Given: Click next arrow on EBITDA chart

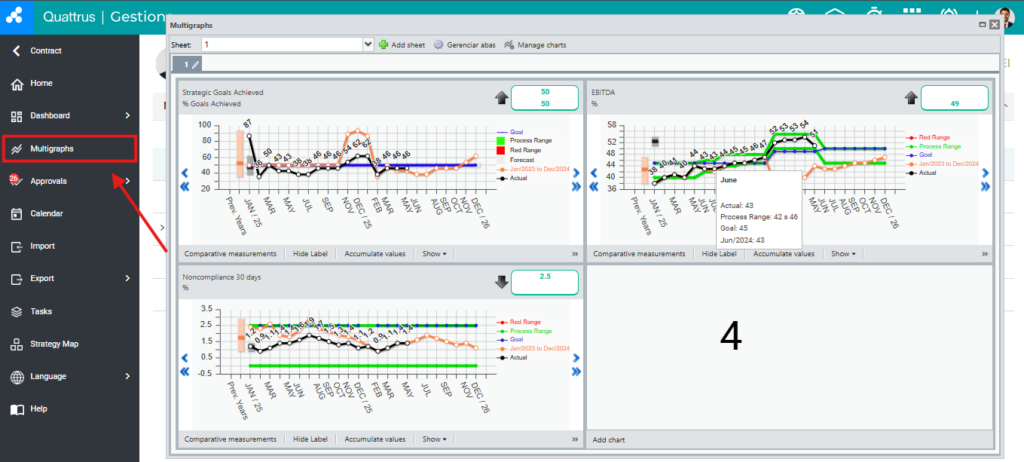Looking at the screenshot, I should 985,173.
